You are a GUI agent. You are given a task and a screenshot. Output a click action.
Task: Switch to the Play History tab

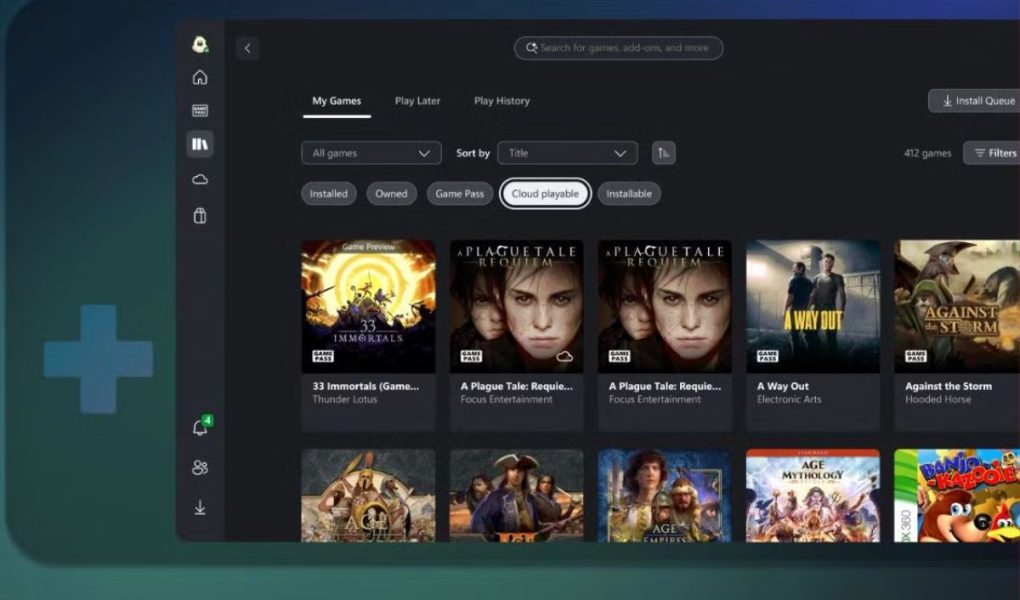coord(502,101)
